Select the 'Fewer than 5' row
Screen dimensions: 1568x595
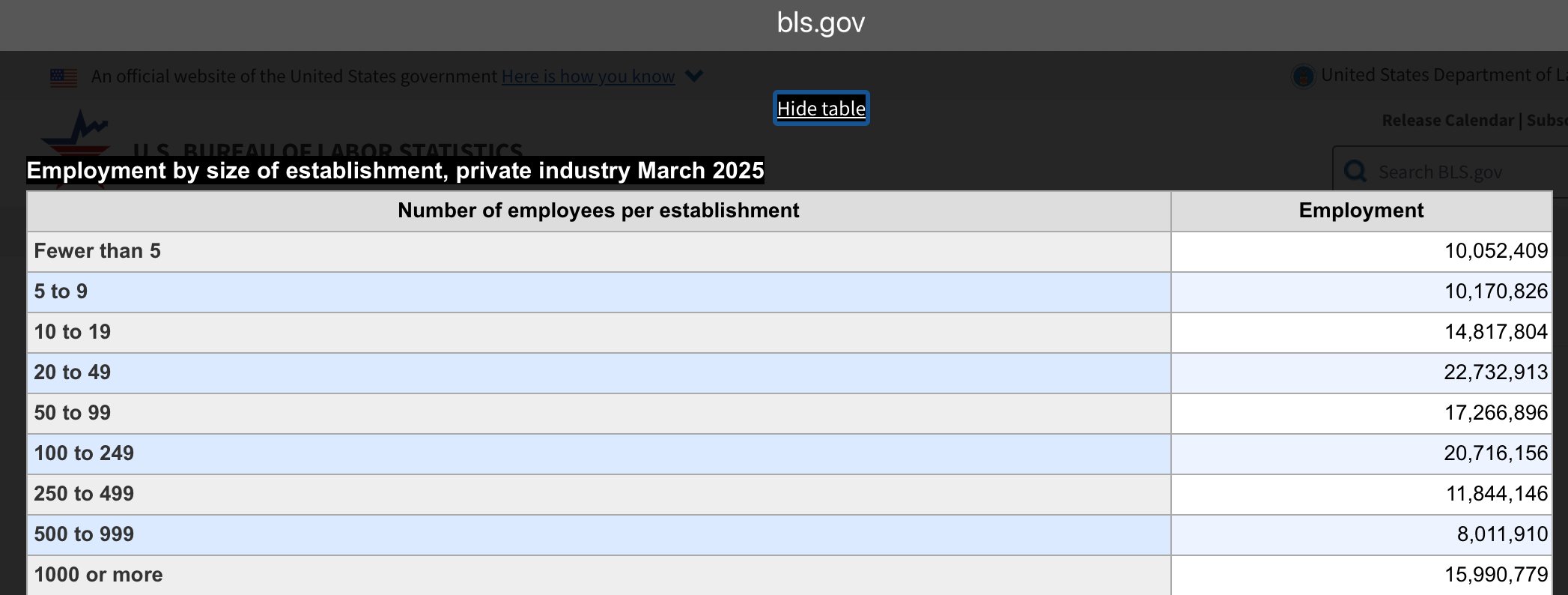[789, 251]
